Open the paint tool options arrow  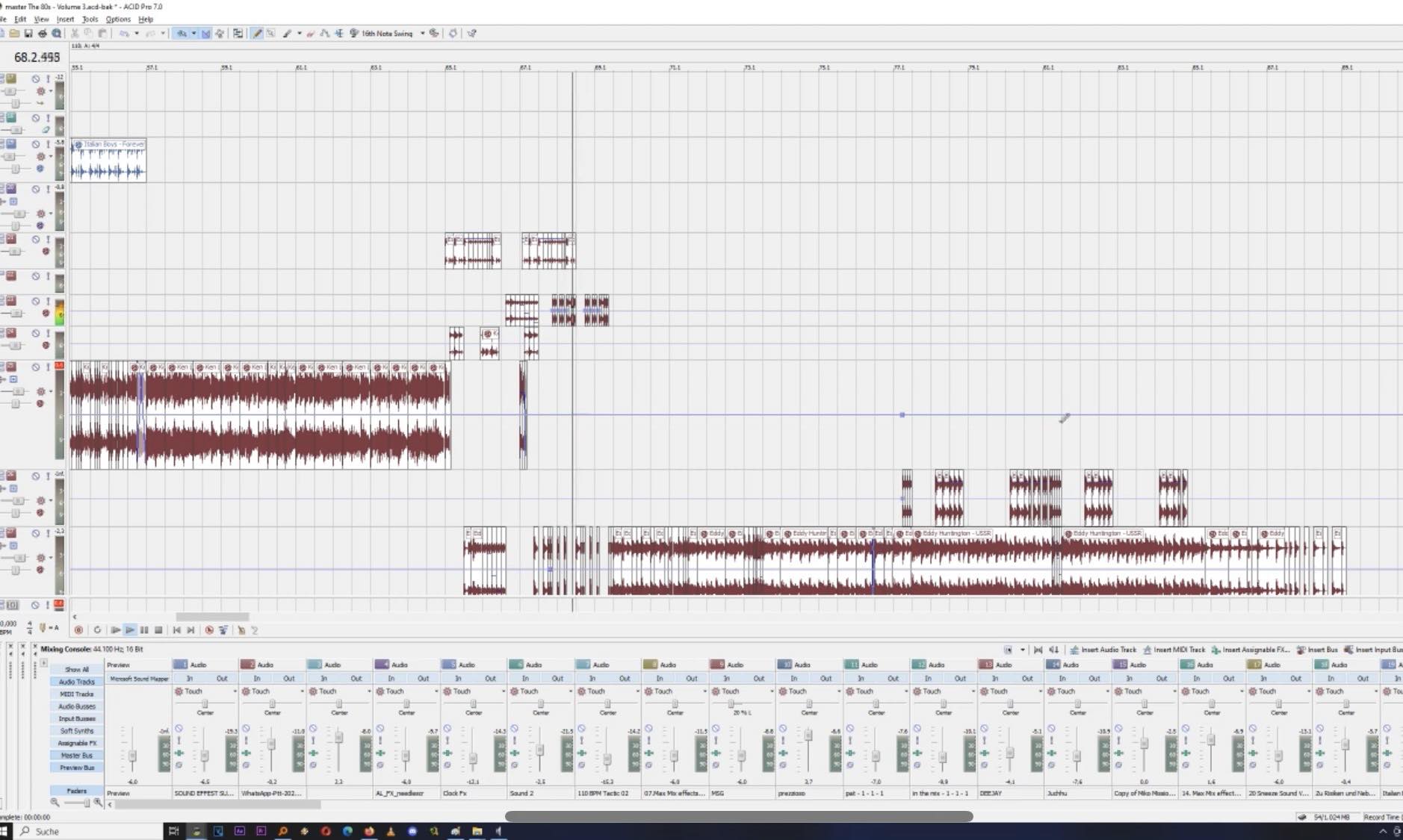pos(300,34)
